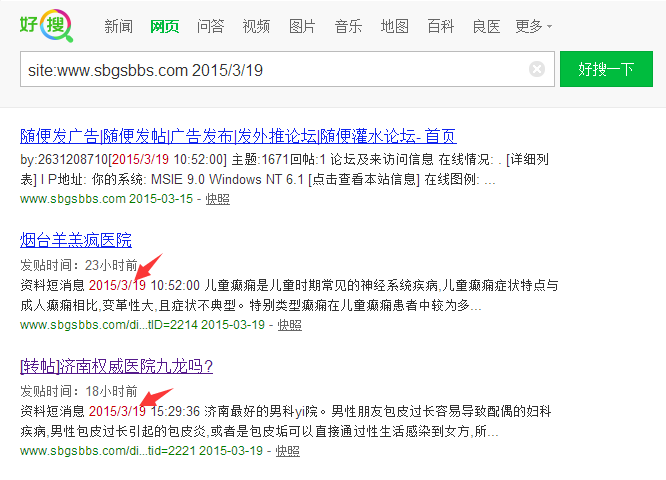
Task: Select the 视频 search tab
Action: [x=256, y=26]
